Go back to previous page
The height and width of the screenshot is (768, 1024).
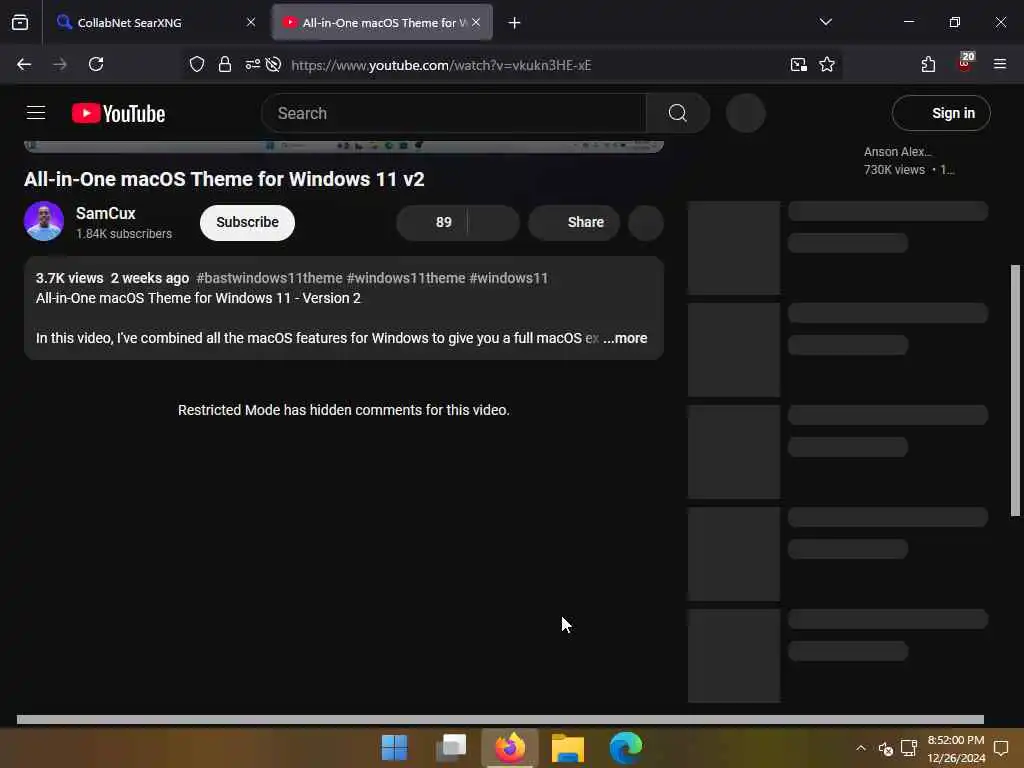click(x=24, y=64)
